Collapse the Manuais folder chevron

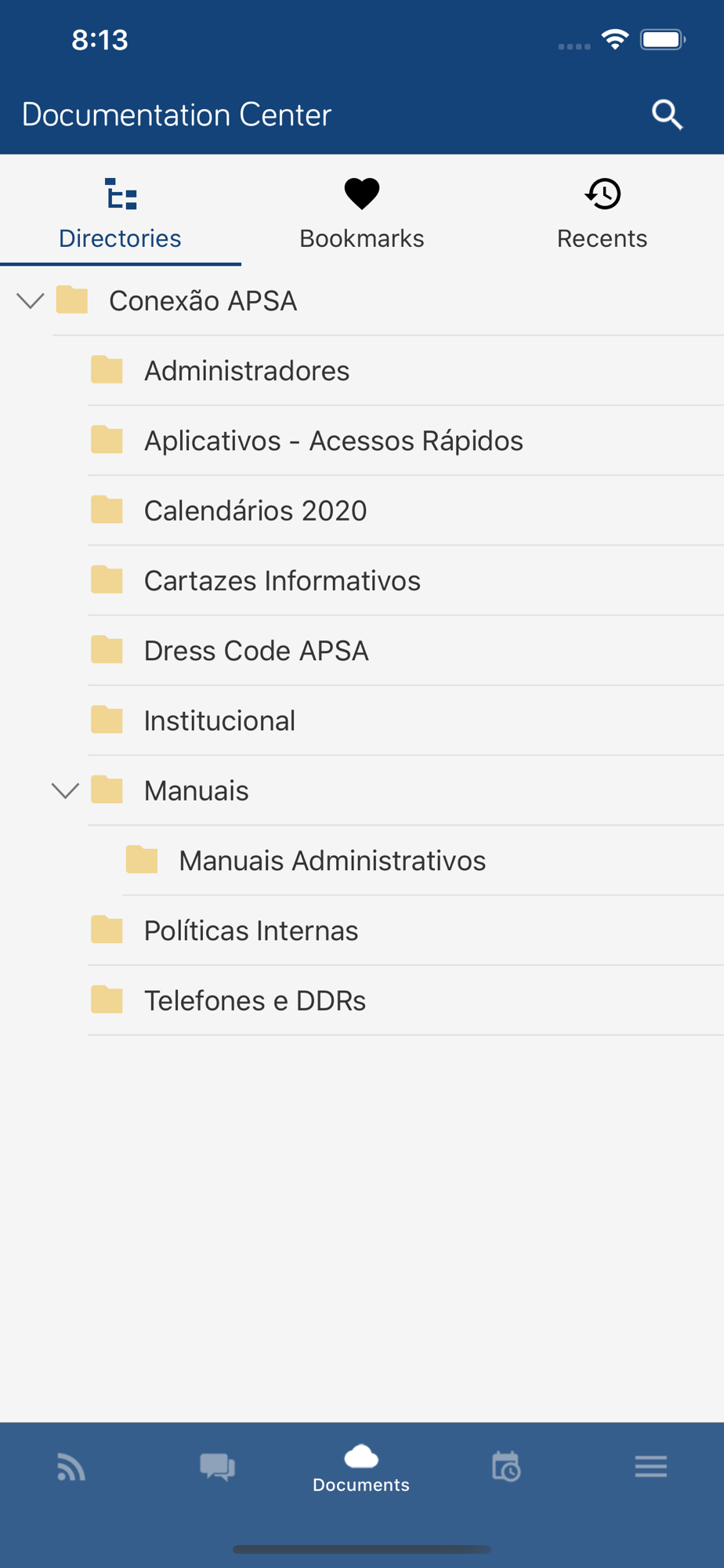coord(66,790)
